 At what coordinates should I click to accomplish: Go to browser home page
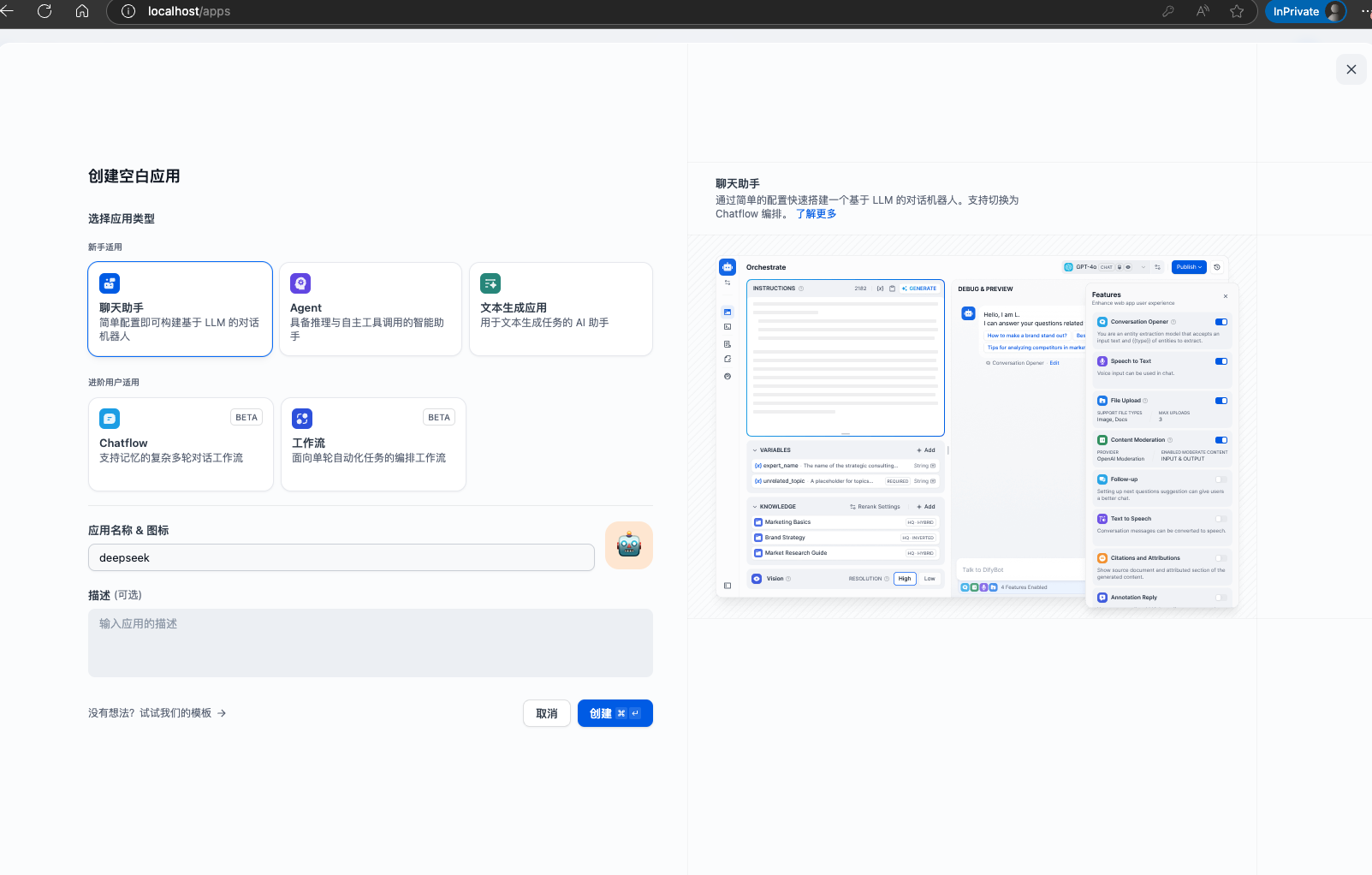(82, 11)
